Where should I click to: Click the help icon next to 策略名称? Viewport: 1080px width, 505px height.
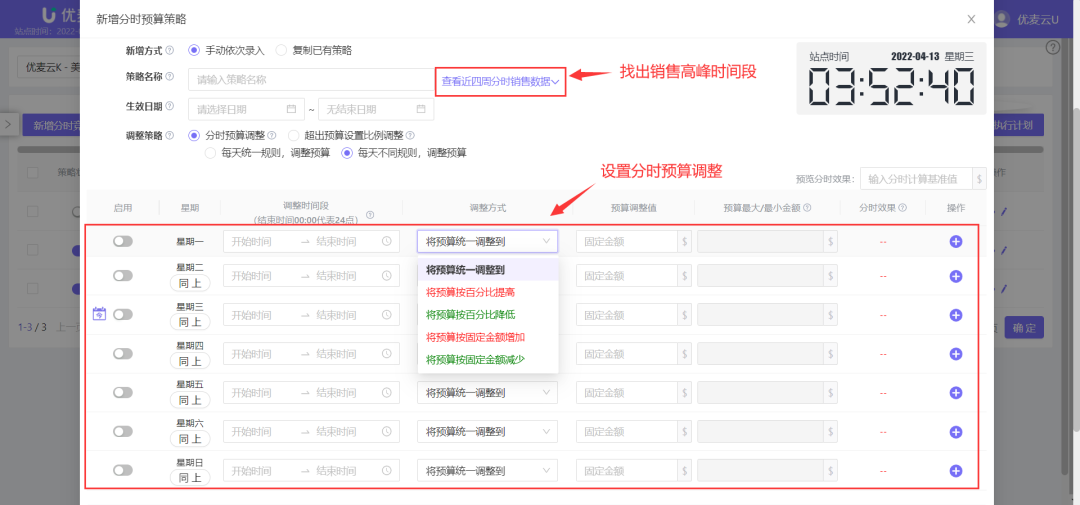169,77
